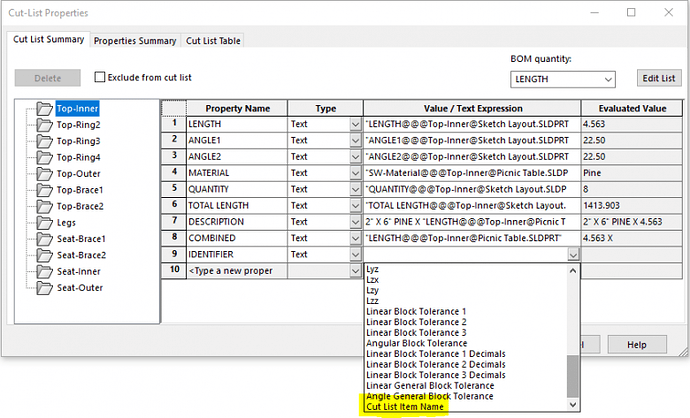690x418 pixels.
Task: Click the dropdown list vertical scrollbar thumb
Action: (573, 376)
